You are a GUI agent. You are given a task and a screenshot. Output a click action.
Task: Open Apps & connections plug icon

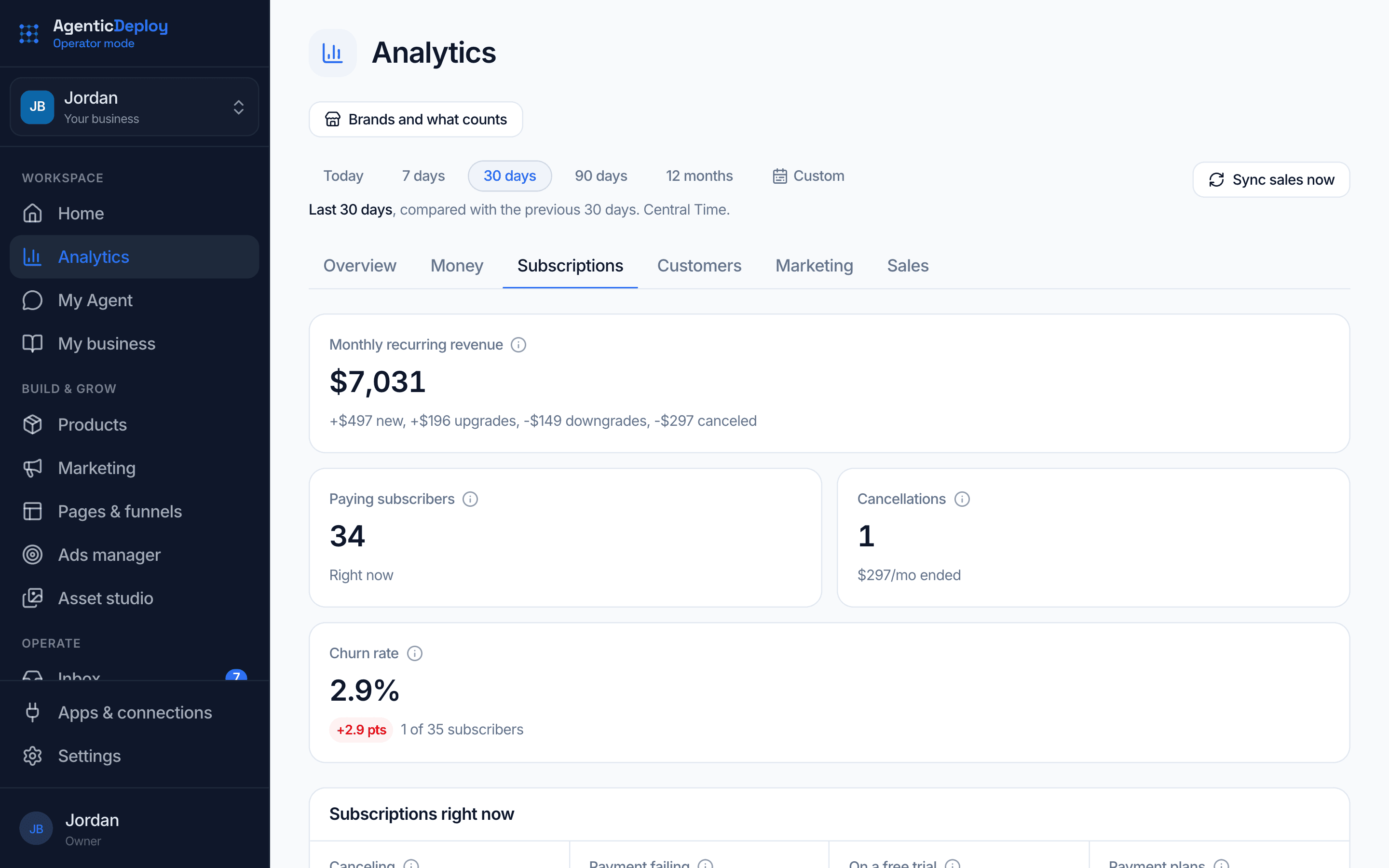32,712
